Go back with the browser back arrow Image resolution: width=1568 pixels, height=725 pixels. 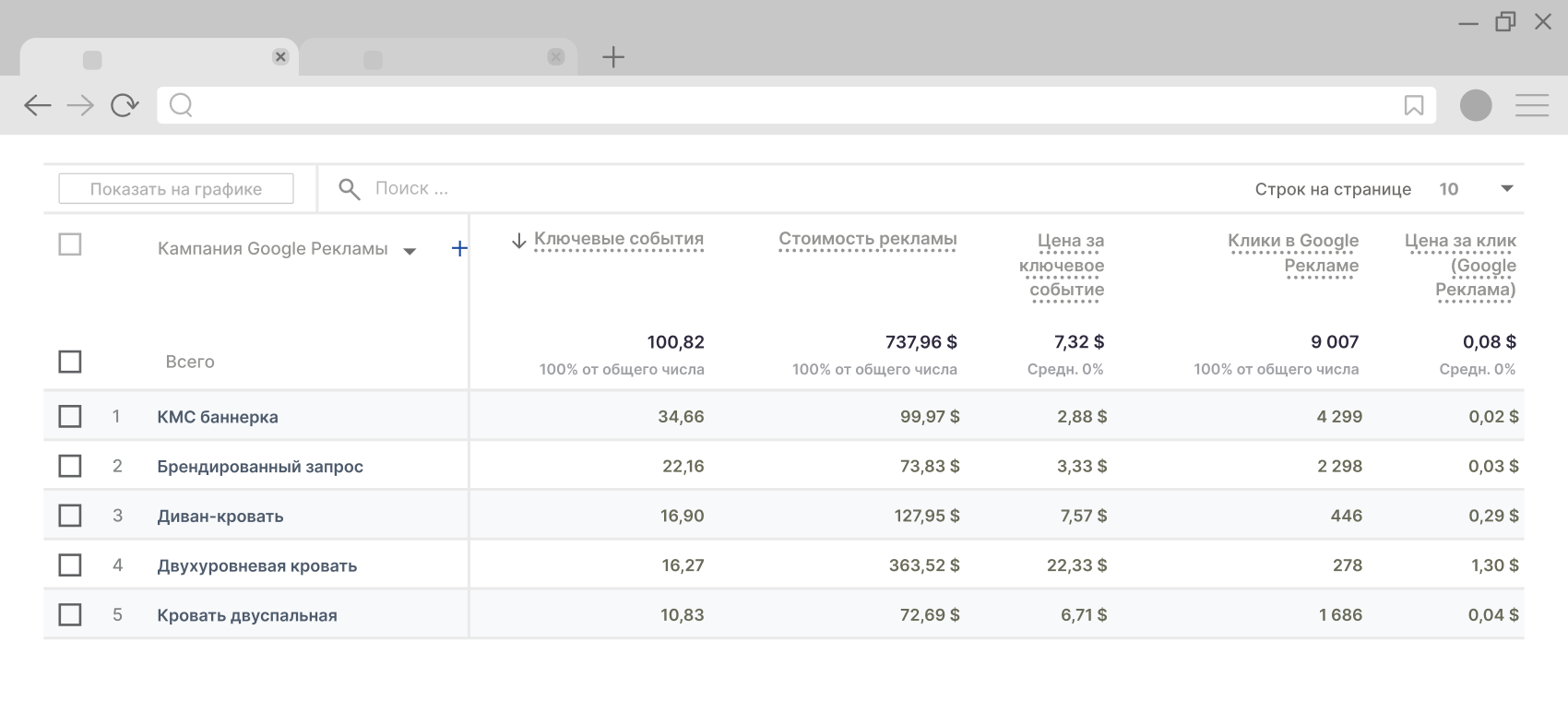37,105
